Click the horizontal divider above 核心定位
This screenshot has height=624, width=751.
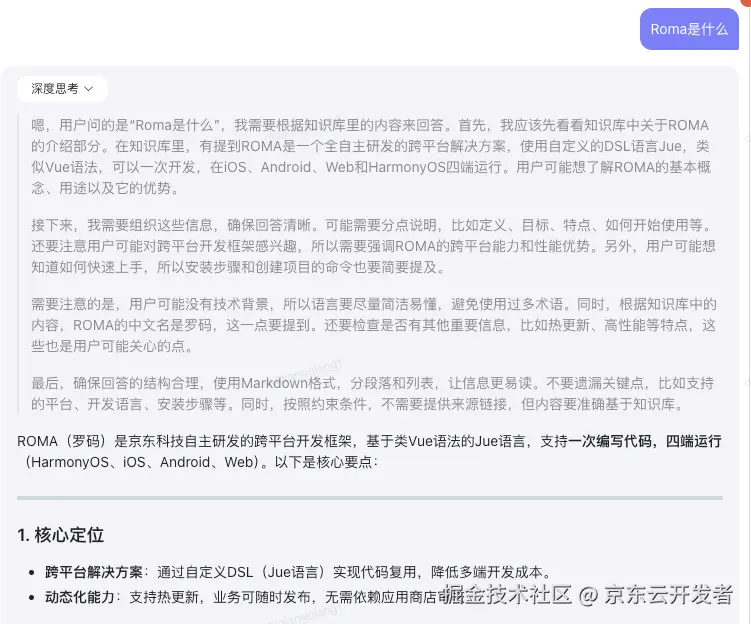[370, 497]
